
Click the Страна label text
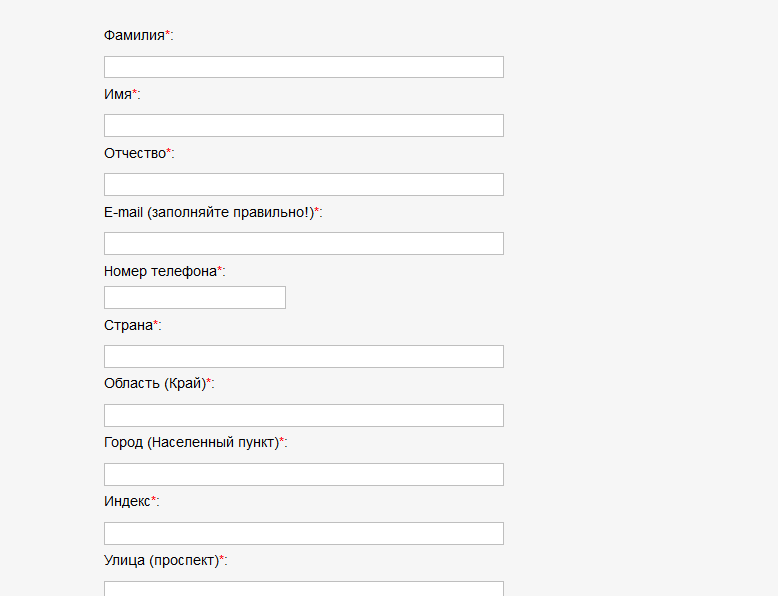128,325
